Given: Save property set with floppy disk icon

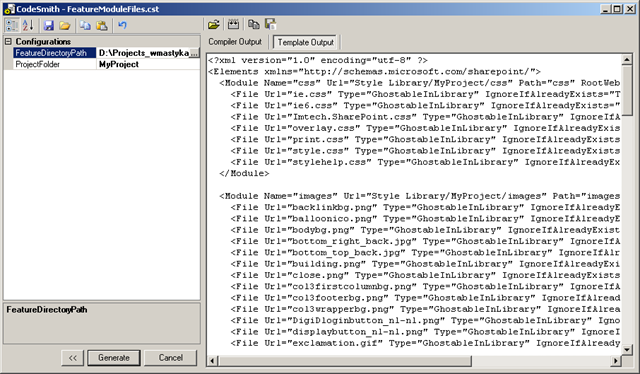Looking at the screenshot, I should click(x=49, y=26).
